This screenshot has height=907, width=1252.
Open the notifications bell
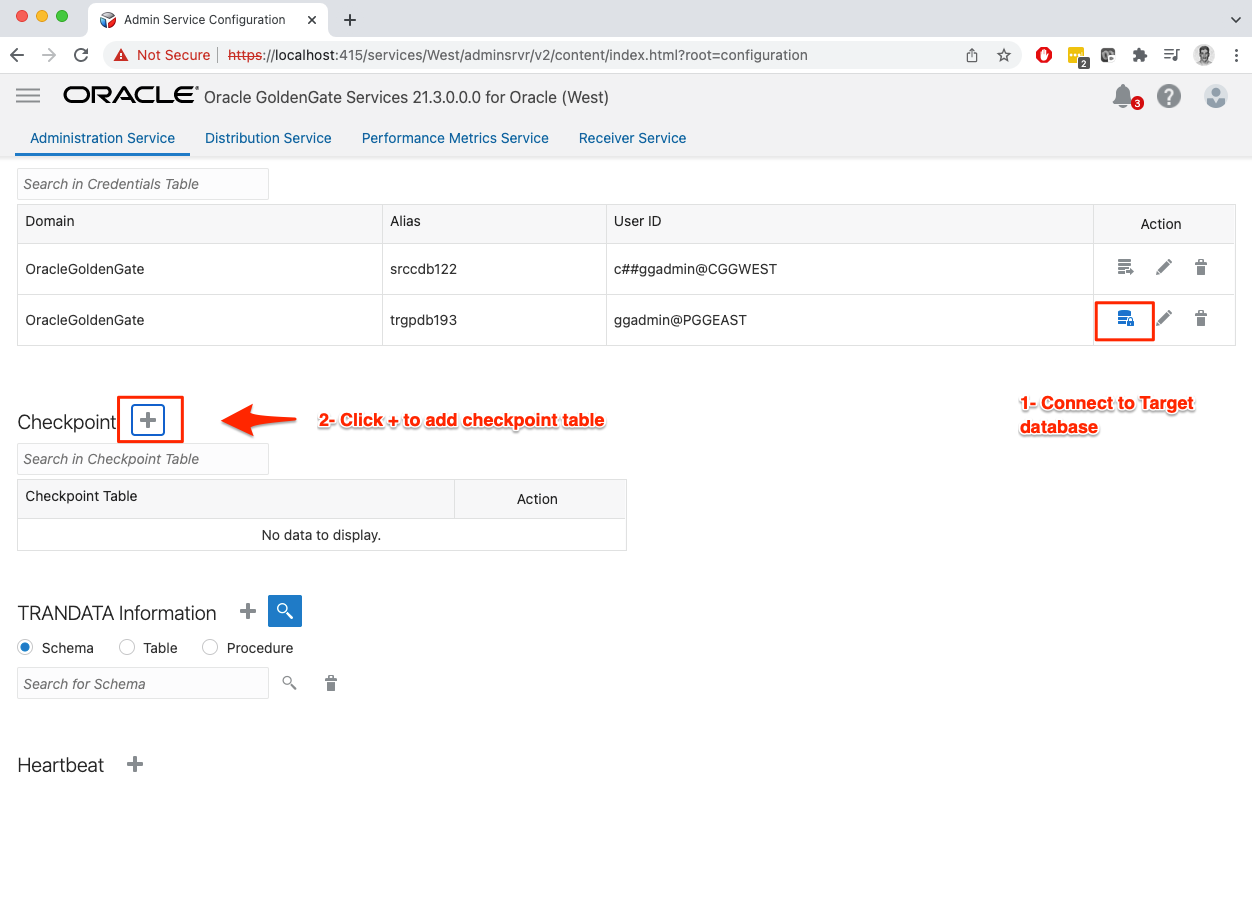tap(1123, 96)
